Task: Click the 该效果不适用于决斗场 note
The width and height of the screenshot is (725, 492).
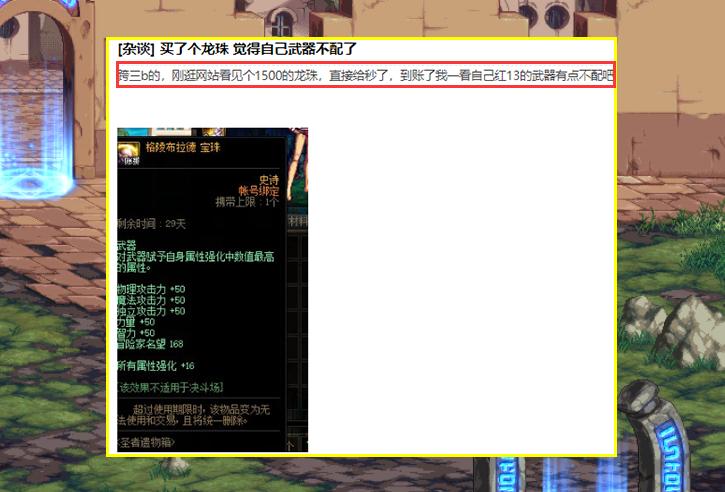Action: [170, 387]
